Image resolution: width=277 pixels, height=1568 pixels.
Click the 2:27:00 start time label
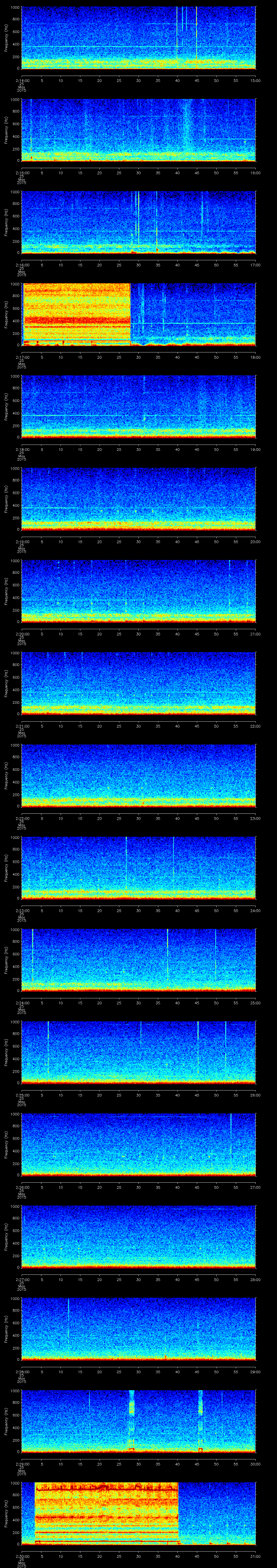(21, 1279)
